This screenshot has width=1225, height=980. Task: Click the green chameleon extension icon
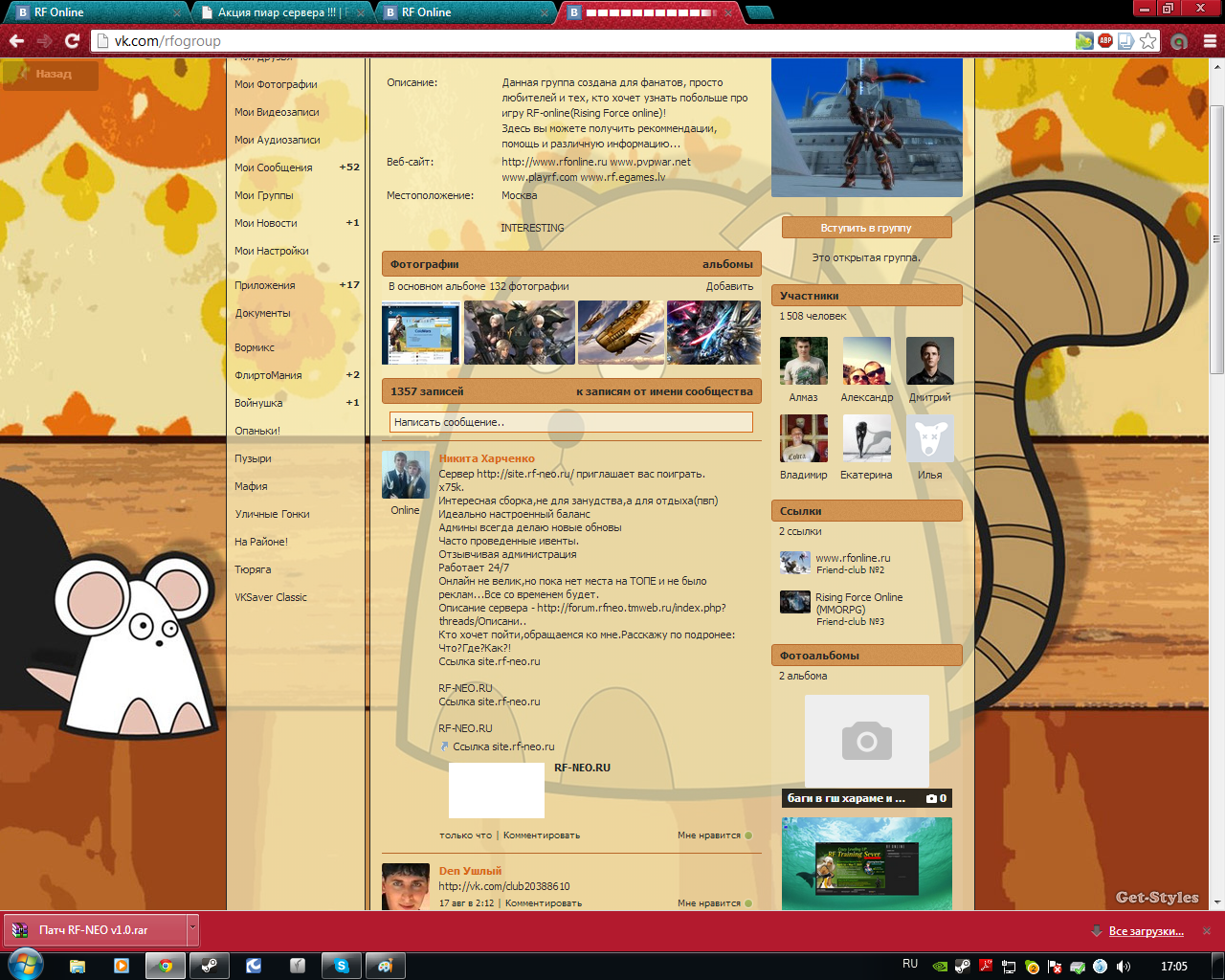(x=1084, y=41)
